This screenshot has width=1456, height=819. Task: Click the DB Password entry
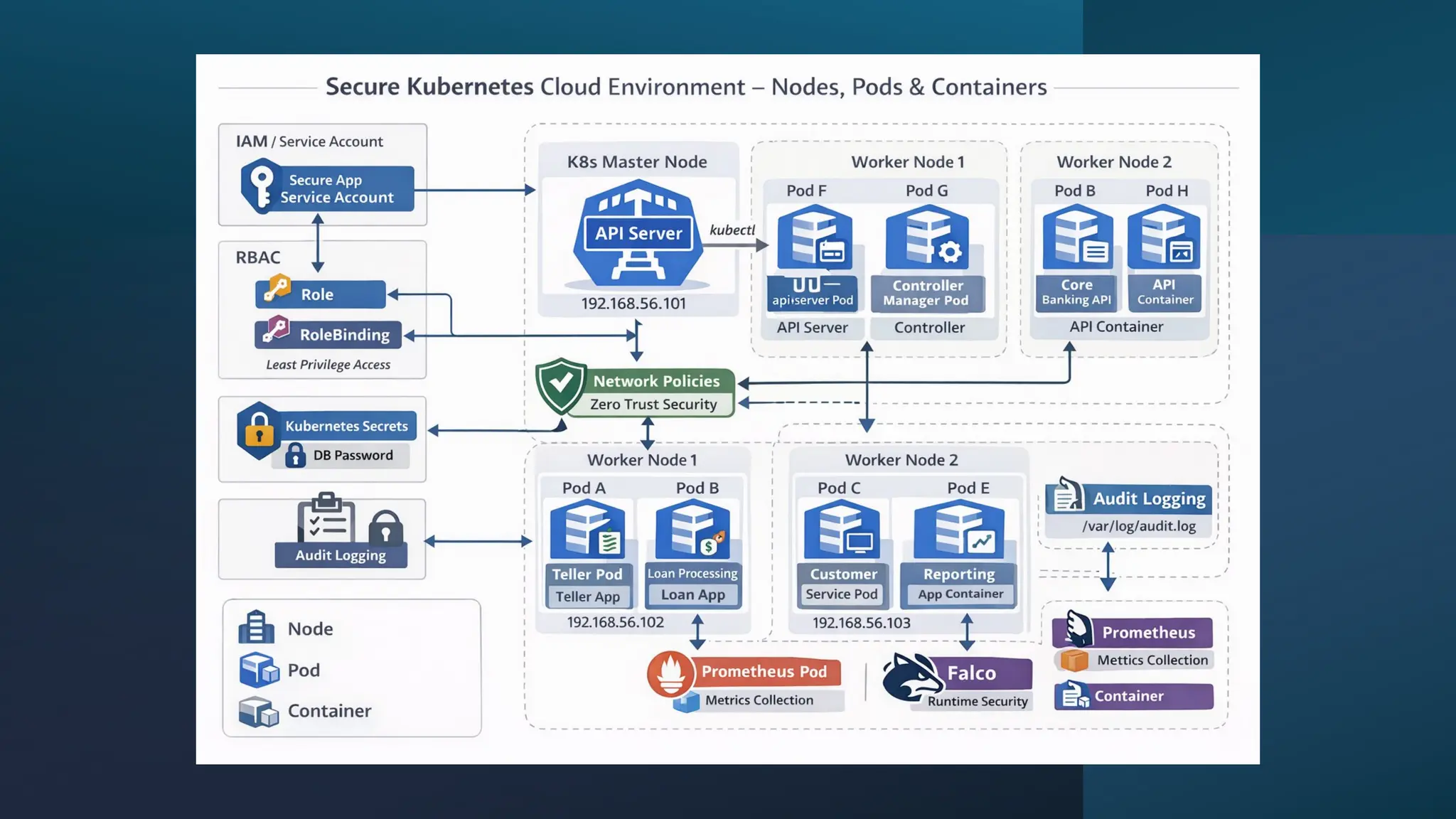pos(352,456)
